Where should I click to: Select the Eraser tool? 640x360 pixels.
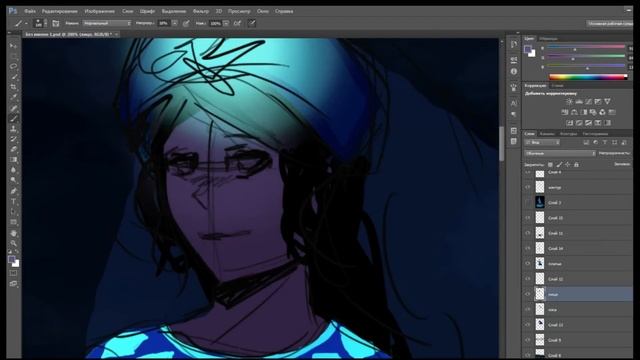13,149
